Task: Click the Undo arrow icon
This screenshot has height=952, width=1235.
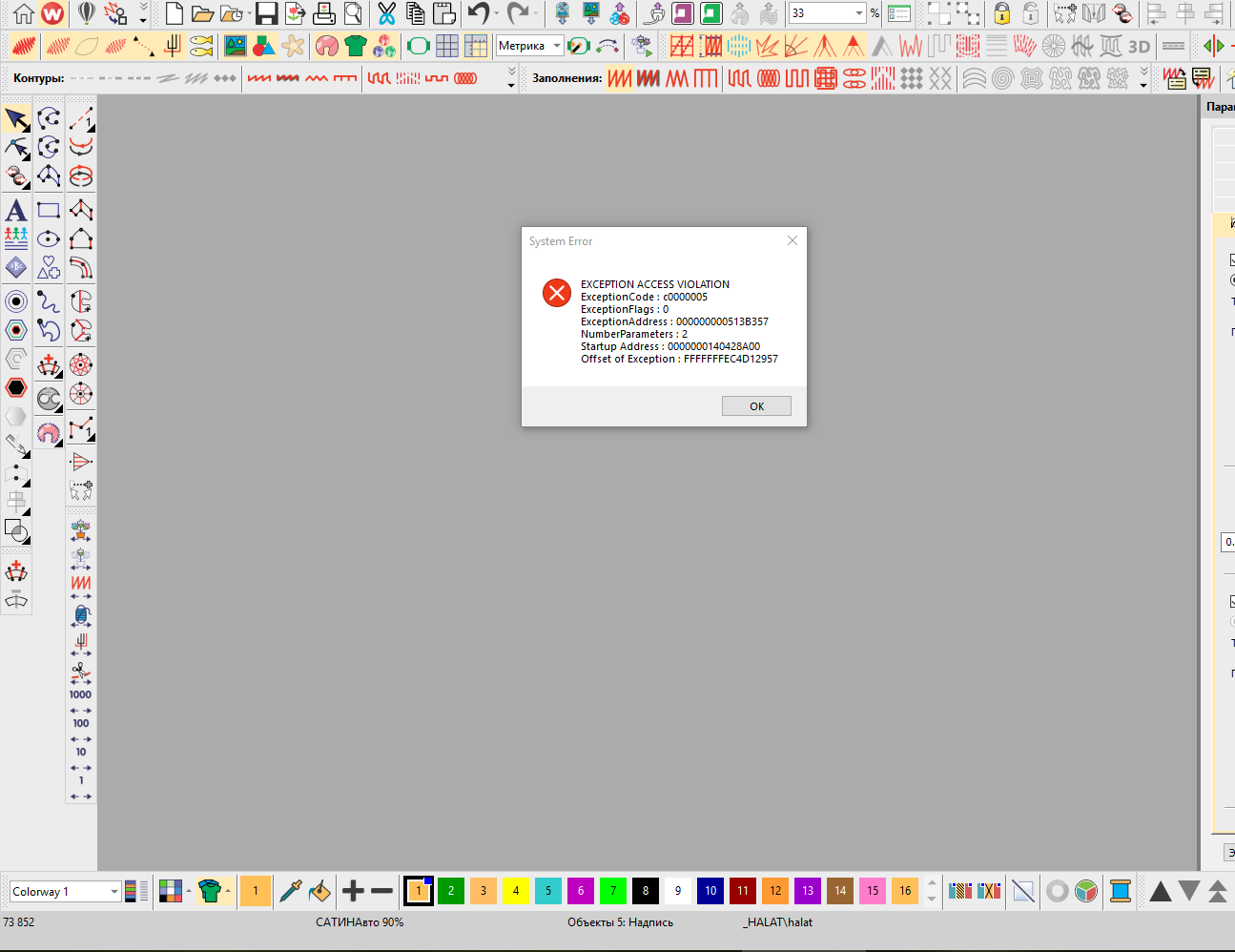Action: click(x=479, y=13)
